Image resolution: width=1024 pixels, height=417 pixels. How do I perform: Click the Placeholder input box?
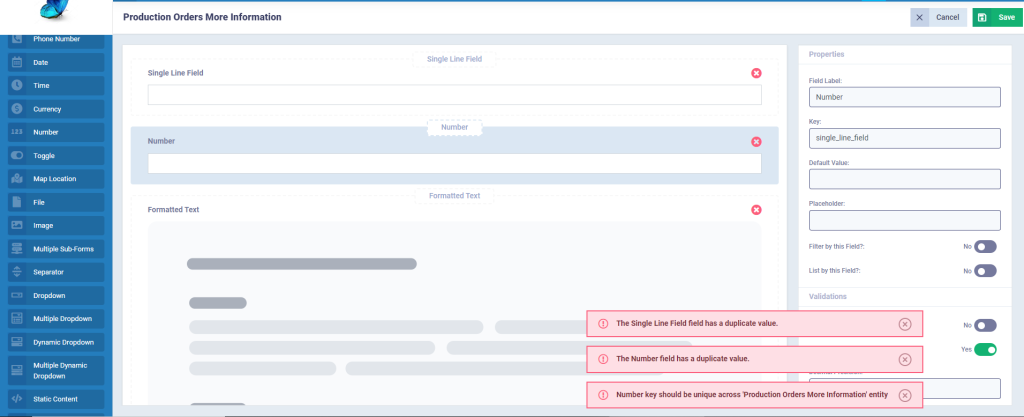click(904, 220)
